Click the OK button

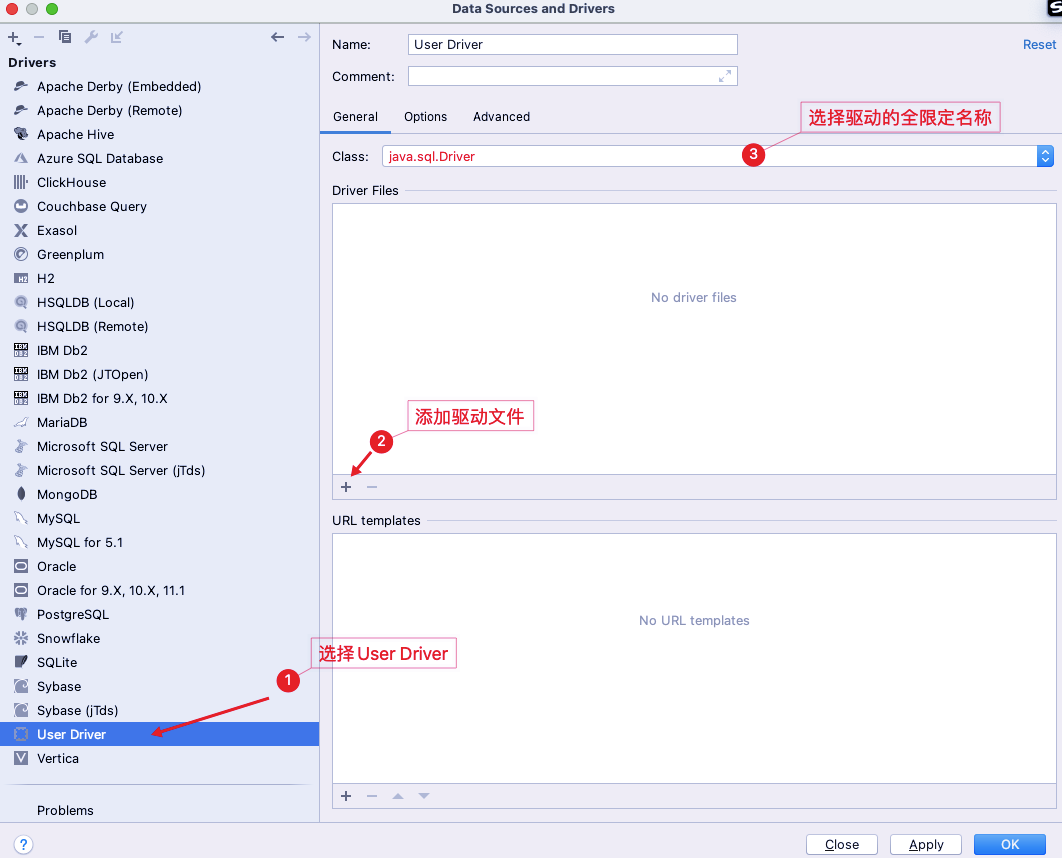[1010, 844]
